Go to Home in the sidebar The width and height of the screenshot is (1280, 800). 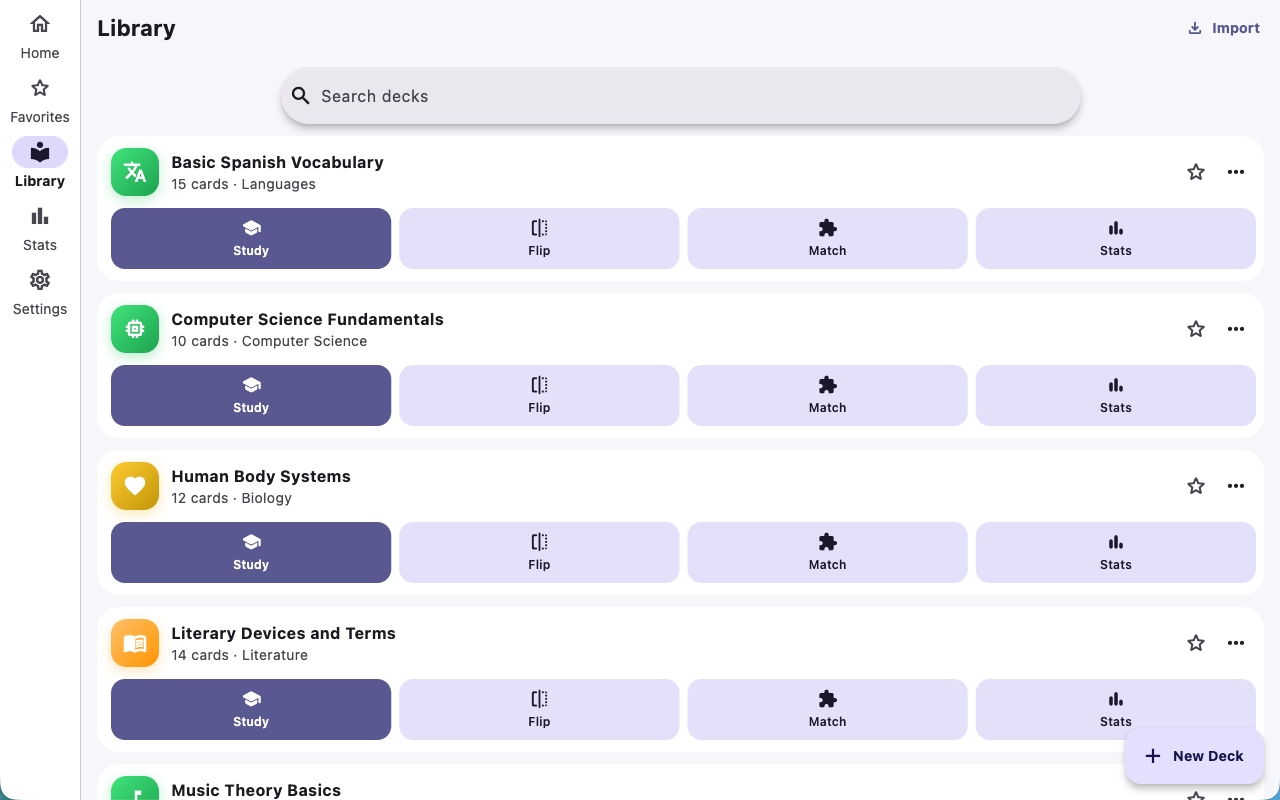click(40, 38)
